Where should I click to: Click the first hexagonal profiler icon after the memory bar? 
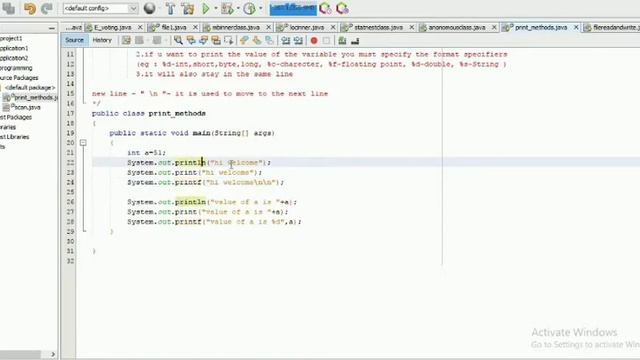pyautogui.click(x=325, y=8)
